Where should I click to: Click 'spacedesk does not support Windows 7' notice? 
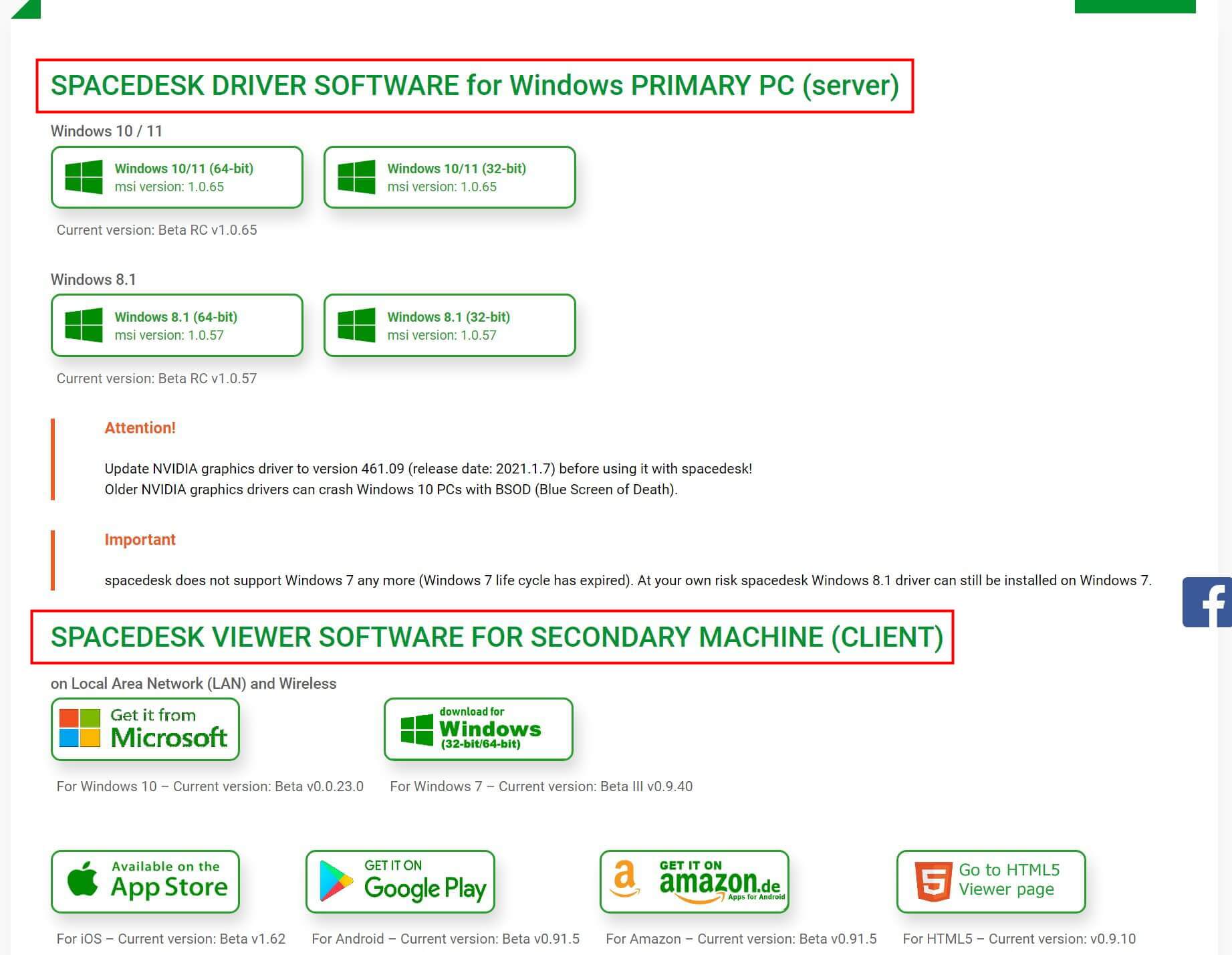tap(628, 580)
